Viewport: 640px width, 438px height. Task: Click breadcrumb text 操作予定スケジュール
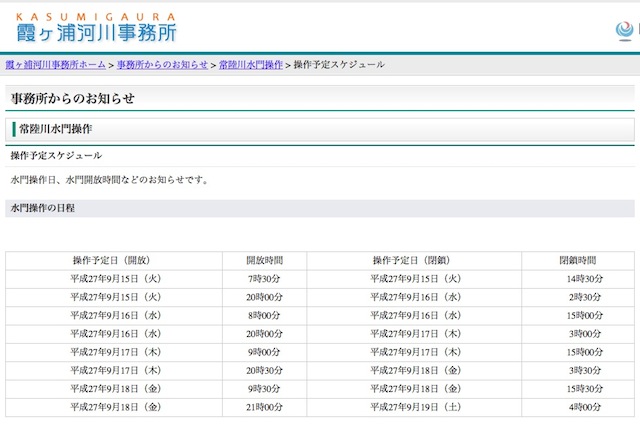[339, 64]
